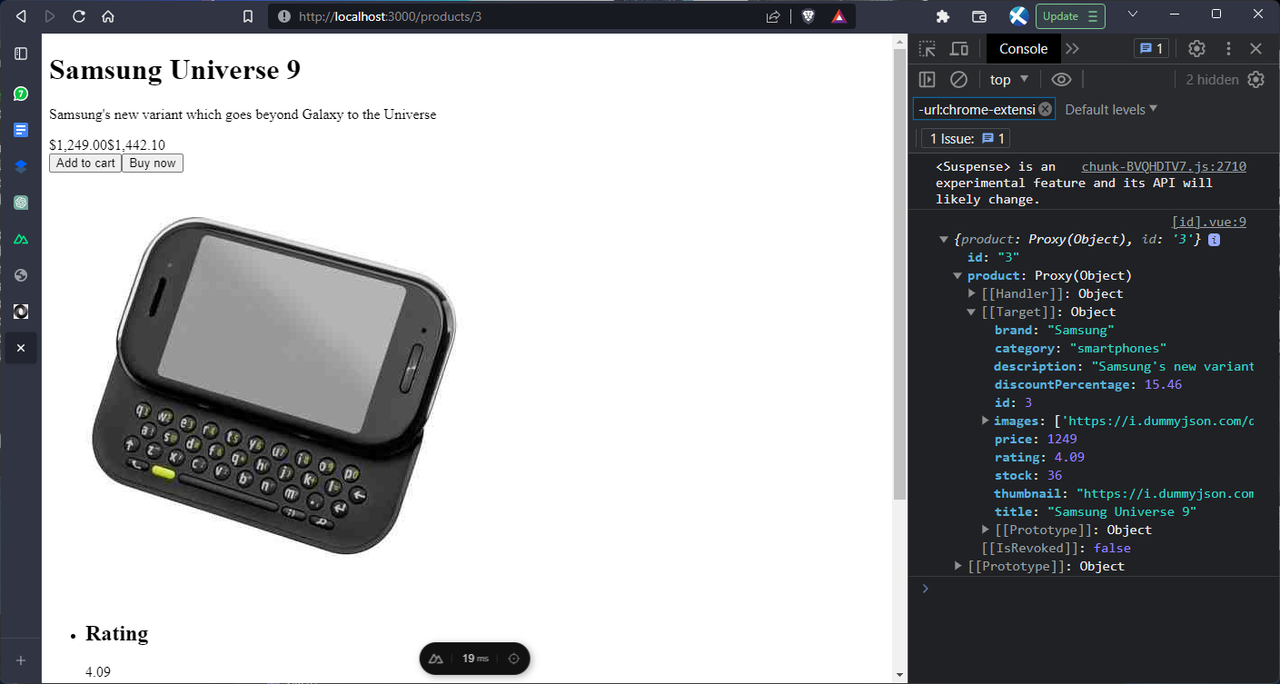Expand the images array in the console
The height and width of the screenshot is (684, 1280).
point(985,420)
